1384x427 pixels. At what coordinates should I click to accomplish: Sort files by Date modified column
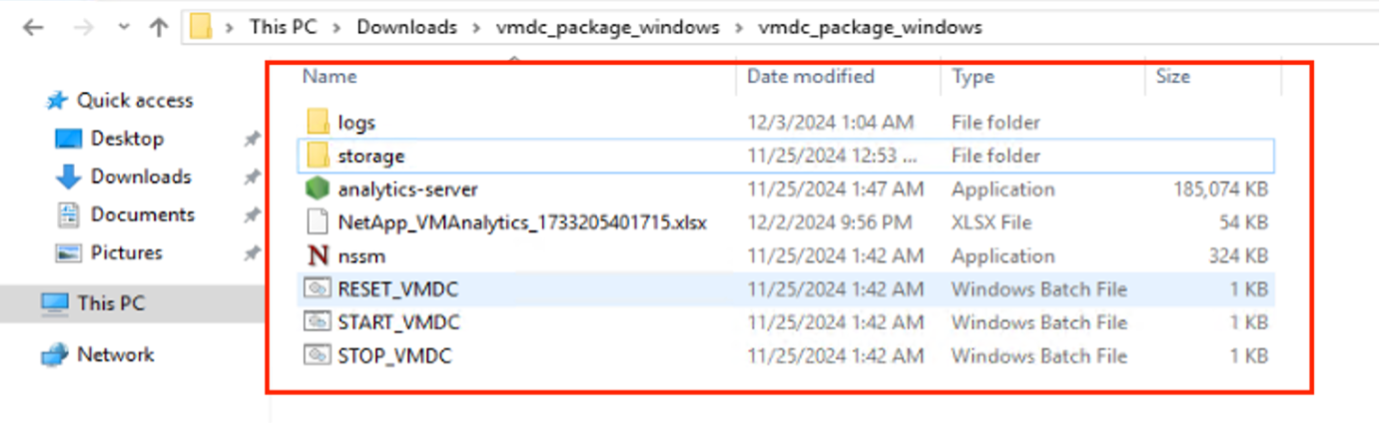(810, 76)
